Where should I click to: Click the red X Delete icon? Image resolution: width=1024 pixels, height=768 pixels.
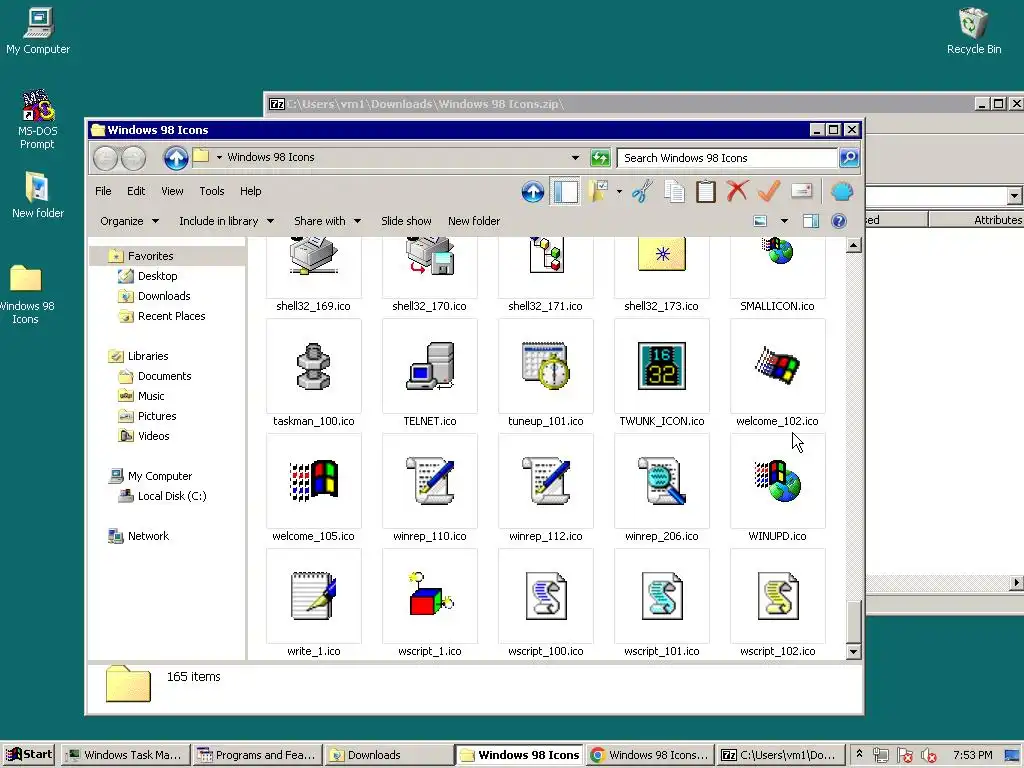pyautogui.click(x=737, y=191)
